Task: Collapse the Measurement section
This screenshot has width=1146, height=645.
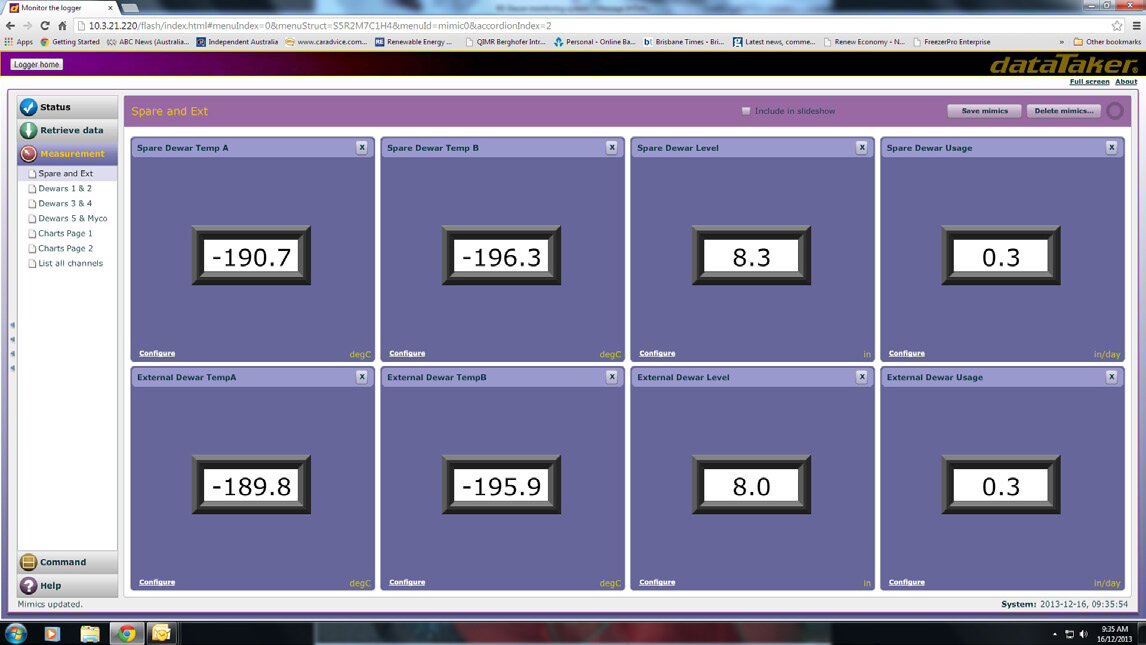Action: click(x=67, y=153)
